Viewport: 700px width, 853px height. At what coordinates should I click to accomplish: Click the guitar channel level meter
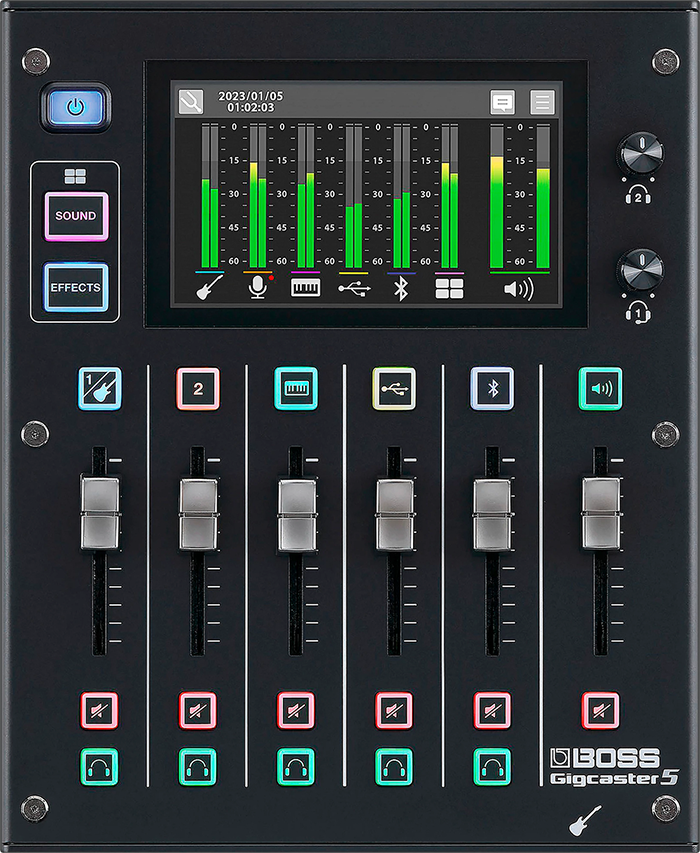pos(209,196)
